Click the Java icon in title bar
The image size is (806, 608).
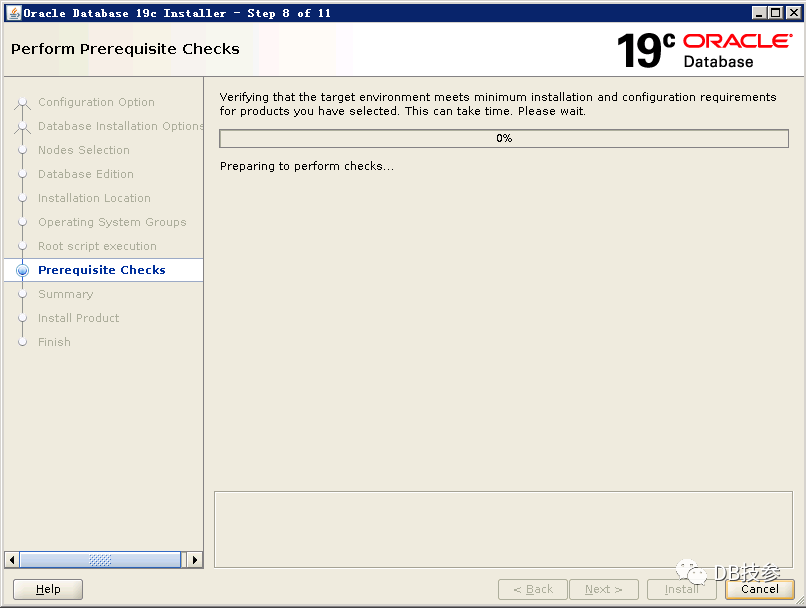tap(14, 13)
